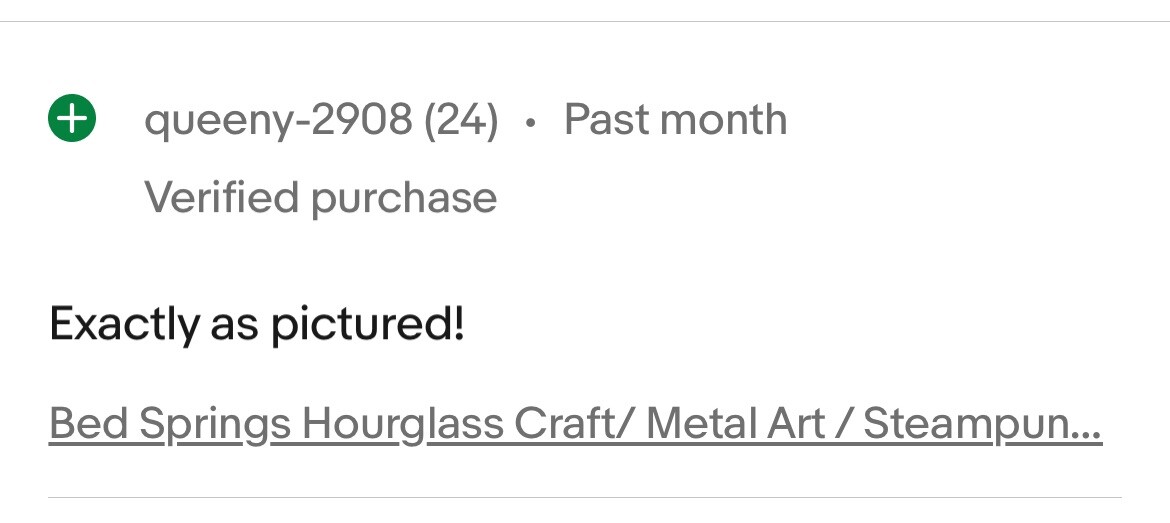Image resolution: width=1170 pixels, height=523 pixels.
Task: Click the word 'Hourglass' in the item link
Action: tap(402, 423)
